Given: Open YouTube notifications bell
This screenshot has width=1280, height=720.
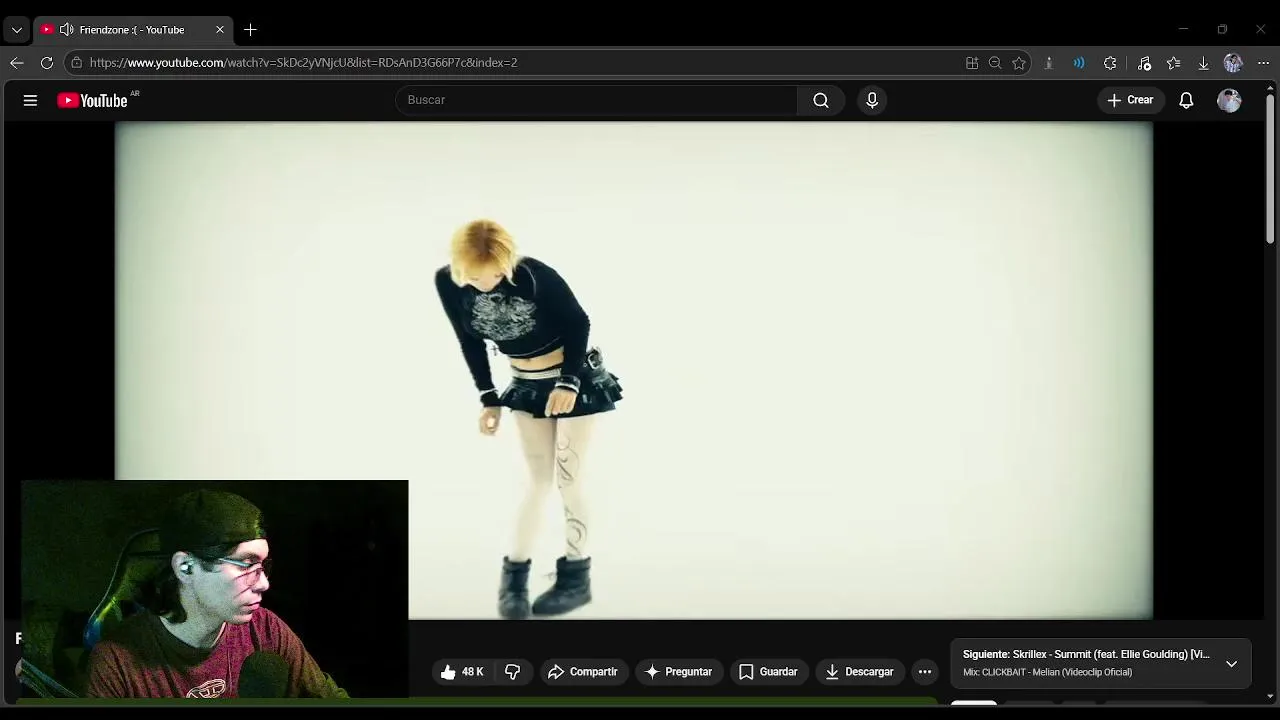Looking at the screenshot, I should pyautogui.click(x=1186, y=100).
